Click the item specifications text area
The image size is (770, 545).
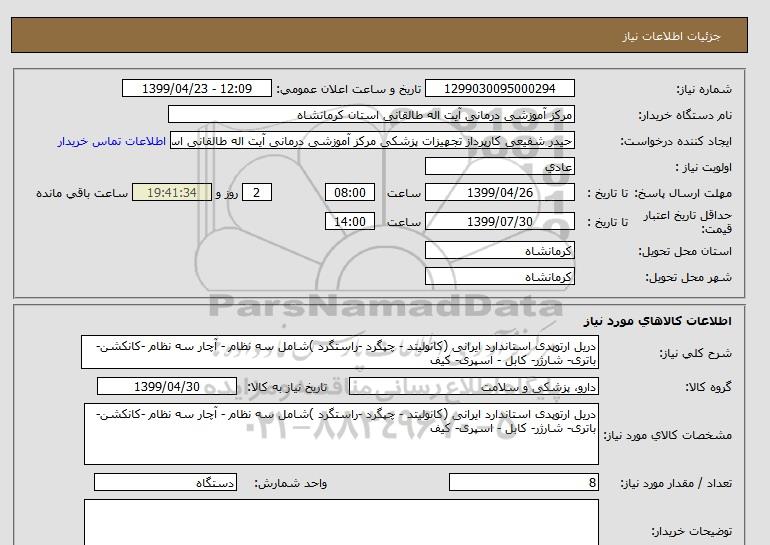341,434
